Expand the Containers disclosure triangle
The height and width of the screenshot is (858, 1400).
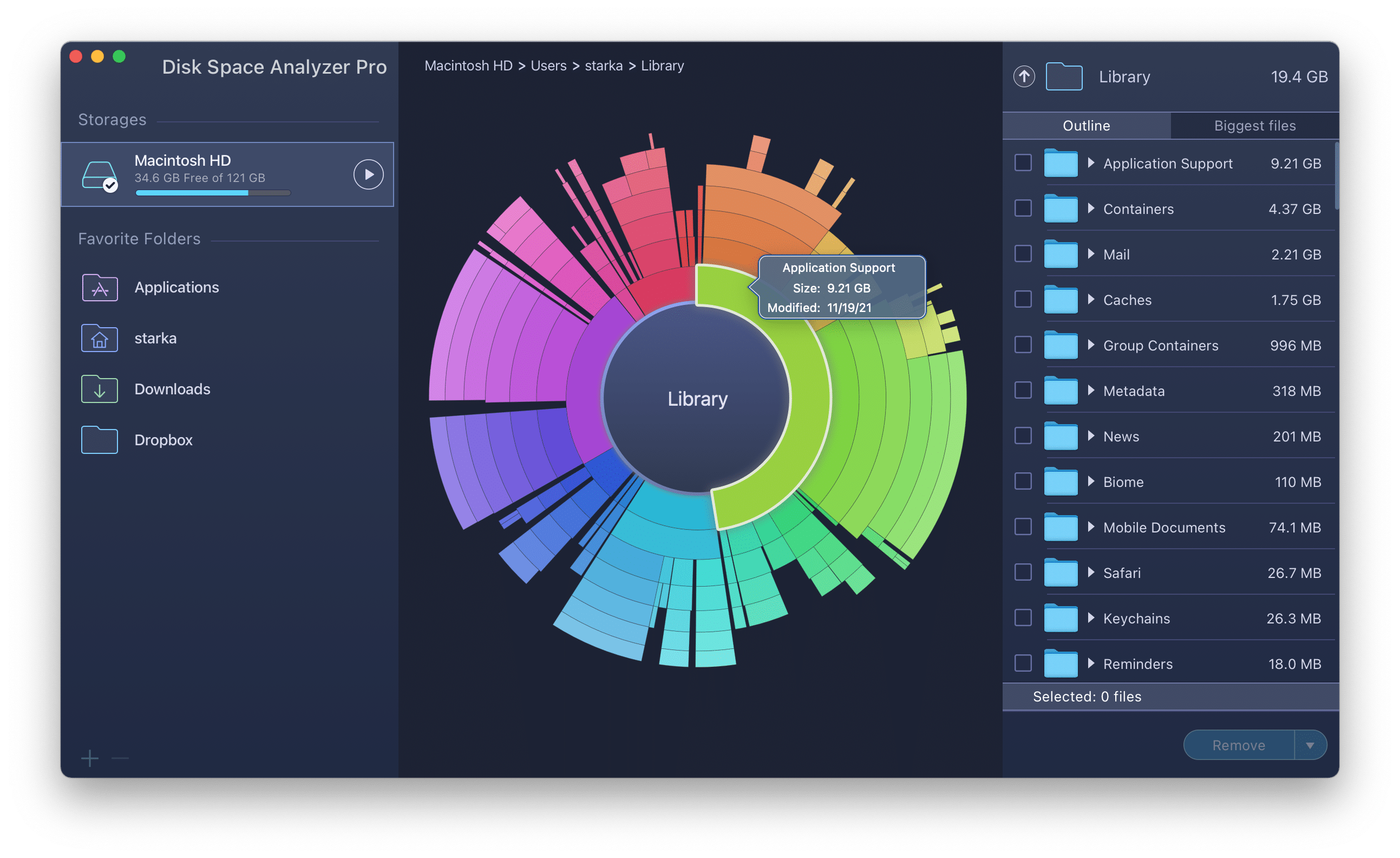(x=1090, y=208)
